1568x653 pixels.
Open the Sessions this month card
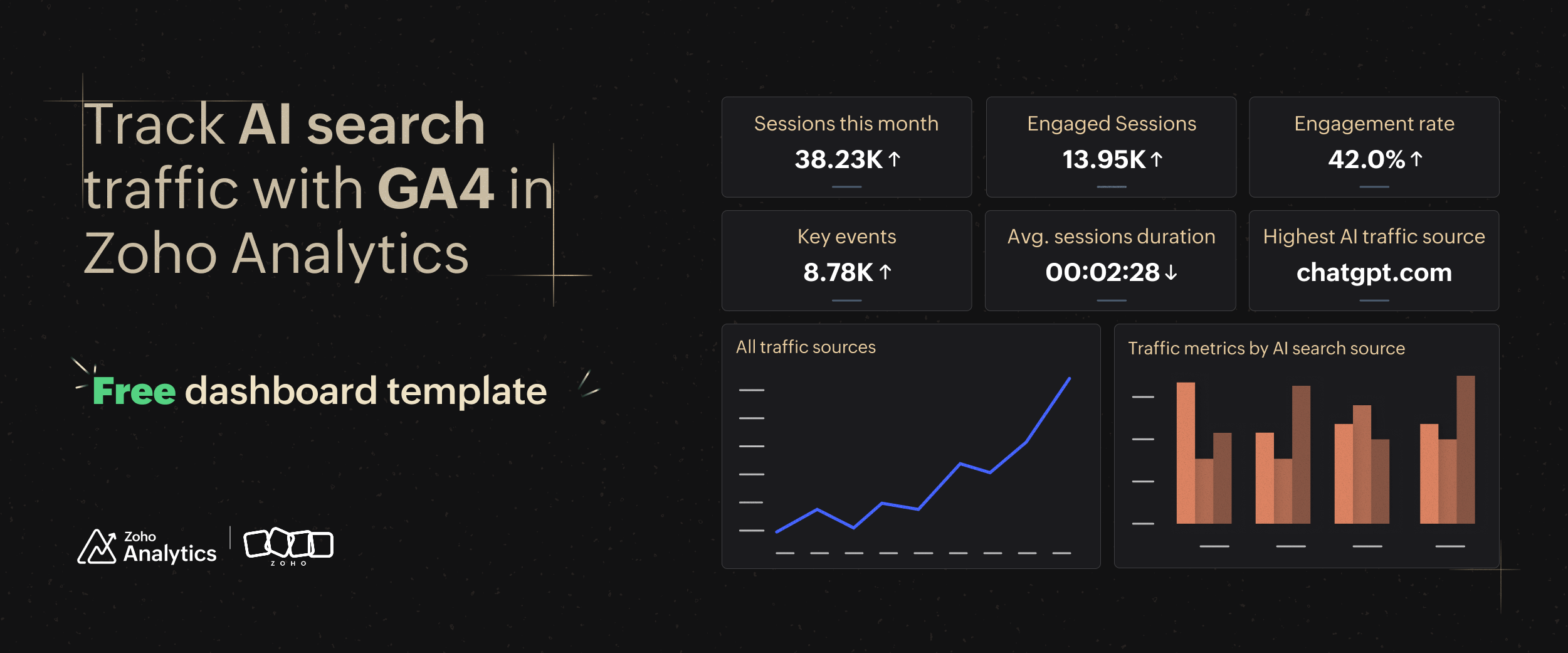tap(846, 147)
